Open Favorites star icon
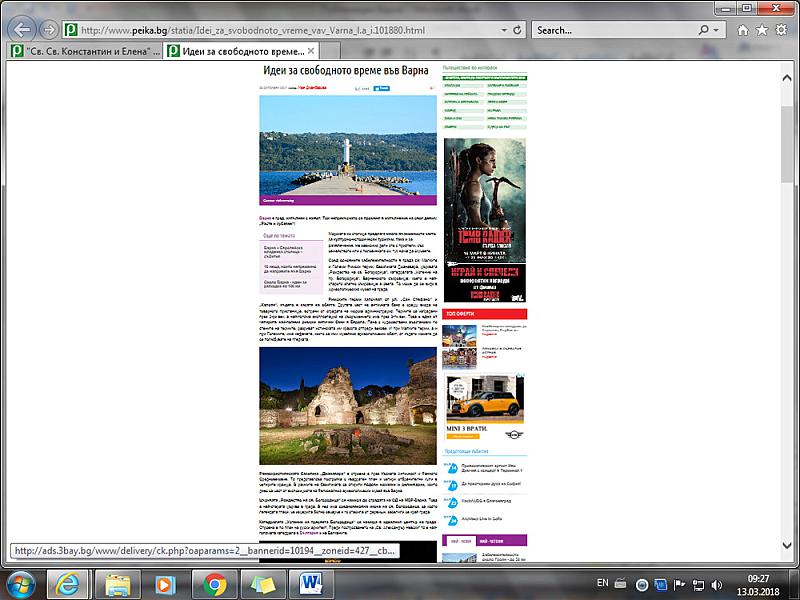Screen dimensions: 800x600 point(762,30)
